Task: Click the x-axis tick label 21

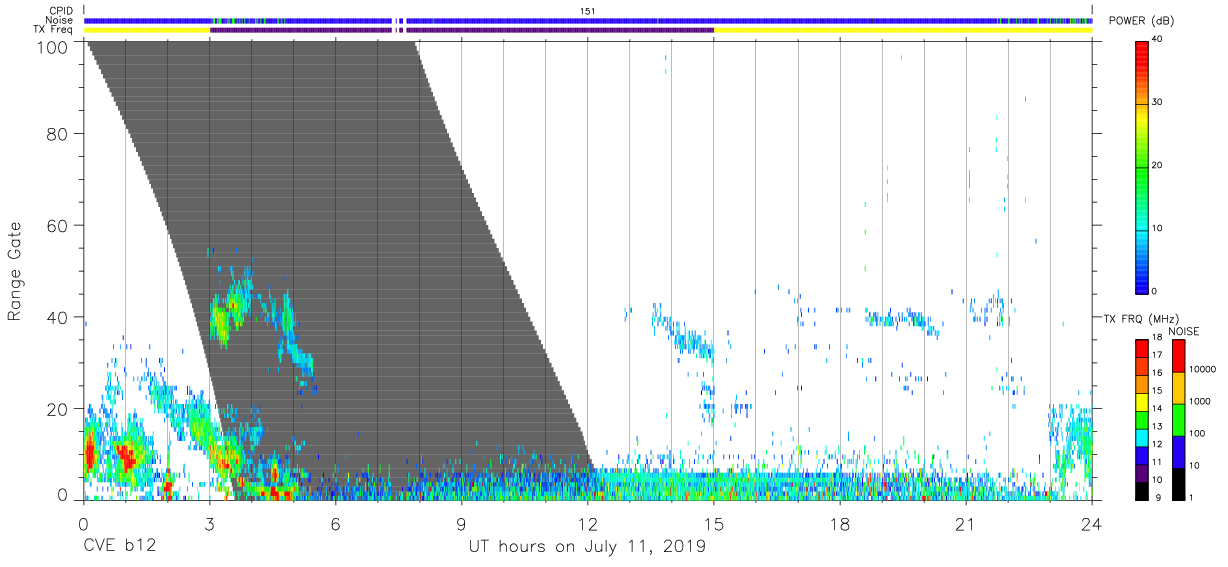Action: click(966, 525)
